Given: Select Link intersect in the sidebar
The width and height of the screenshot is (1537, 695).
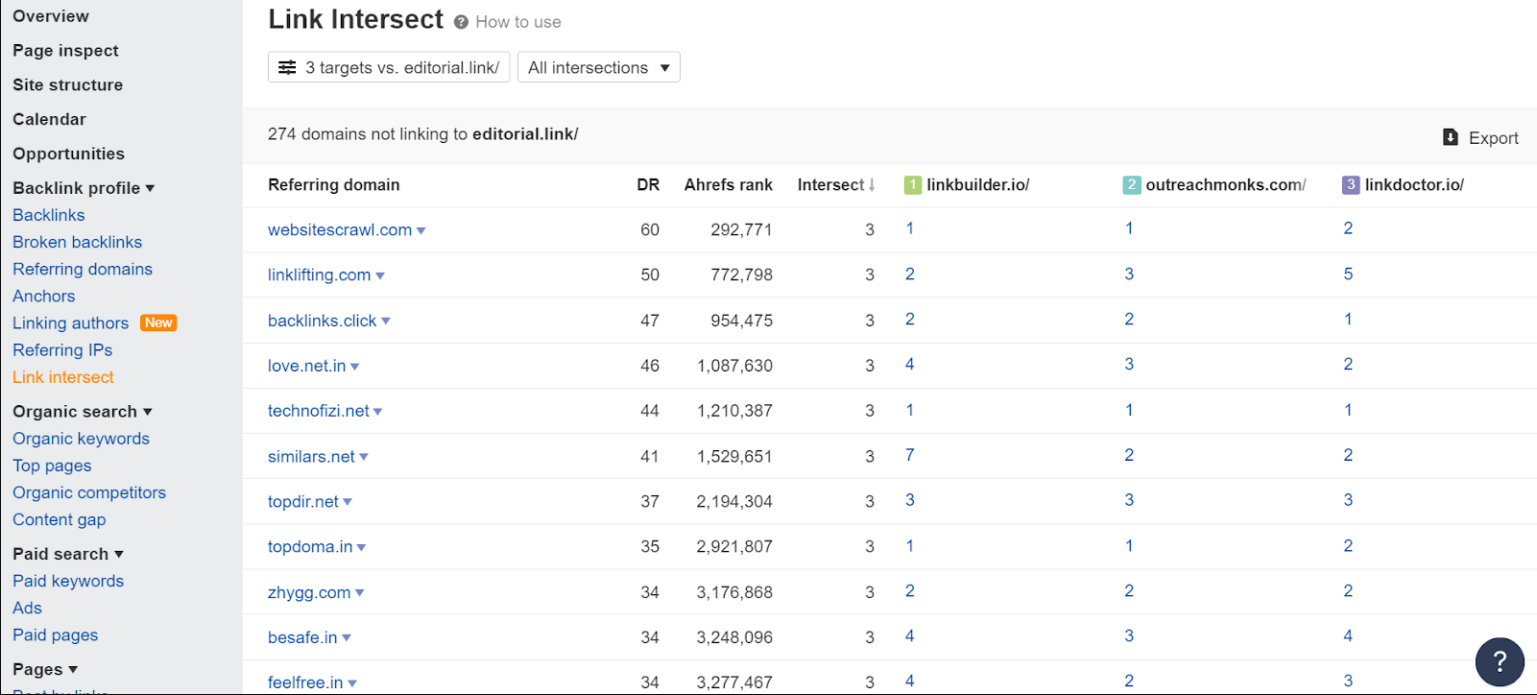Looking at the screenshot, I should pyautogui.click(x=63, y=377).
